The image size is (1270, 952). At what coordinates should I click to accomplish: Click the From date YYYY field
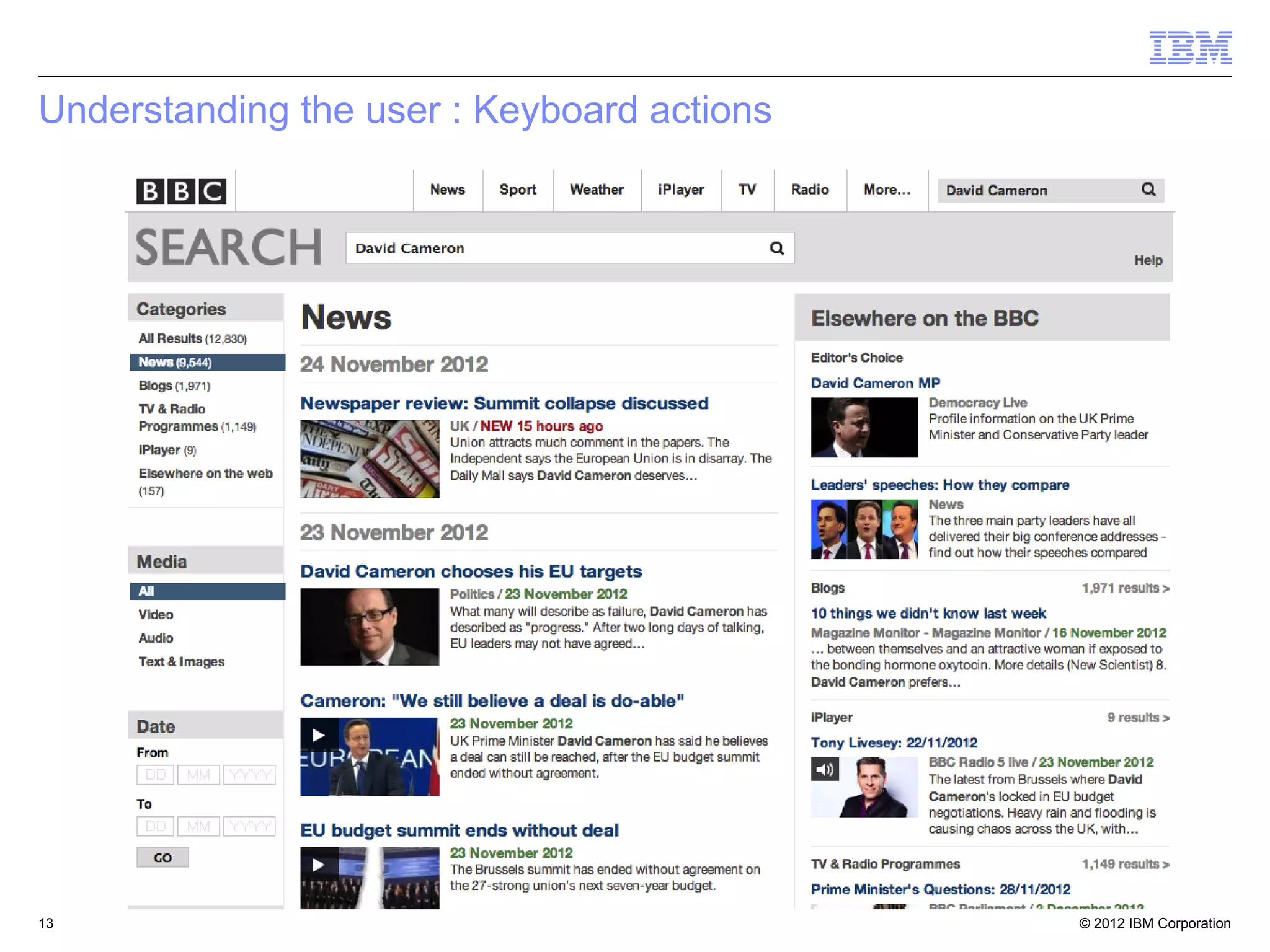[249, 775]
